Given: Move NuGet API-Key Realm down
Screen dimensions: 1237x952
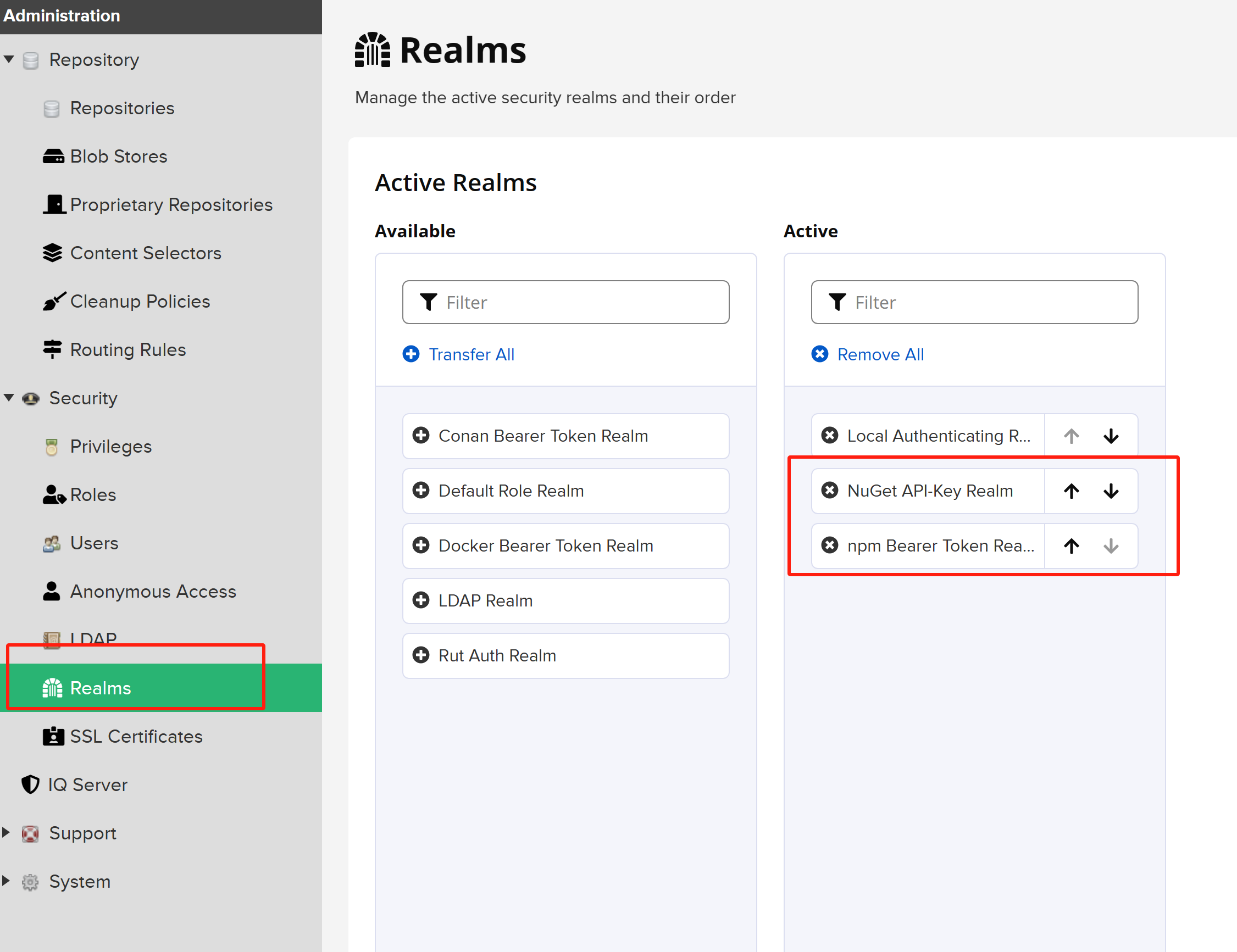Looking at the screenshot, I should point(1111,491).
